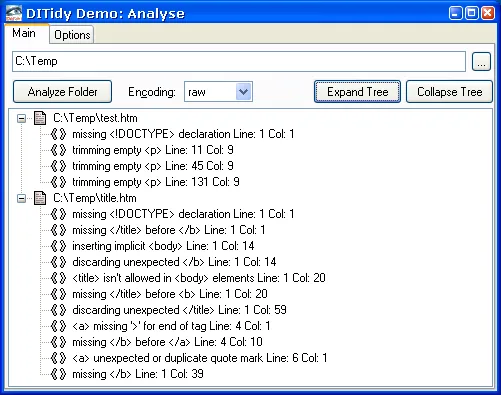Image resolution: width=501 pixels, height=395 pixels.
Task: Click the DITidy app icon in the title bar
Action: coord(14,13)
